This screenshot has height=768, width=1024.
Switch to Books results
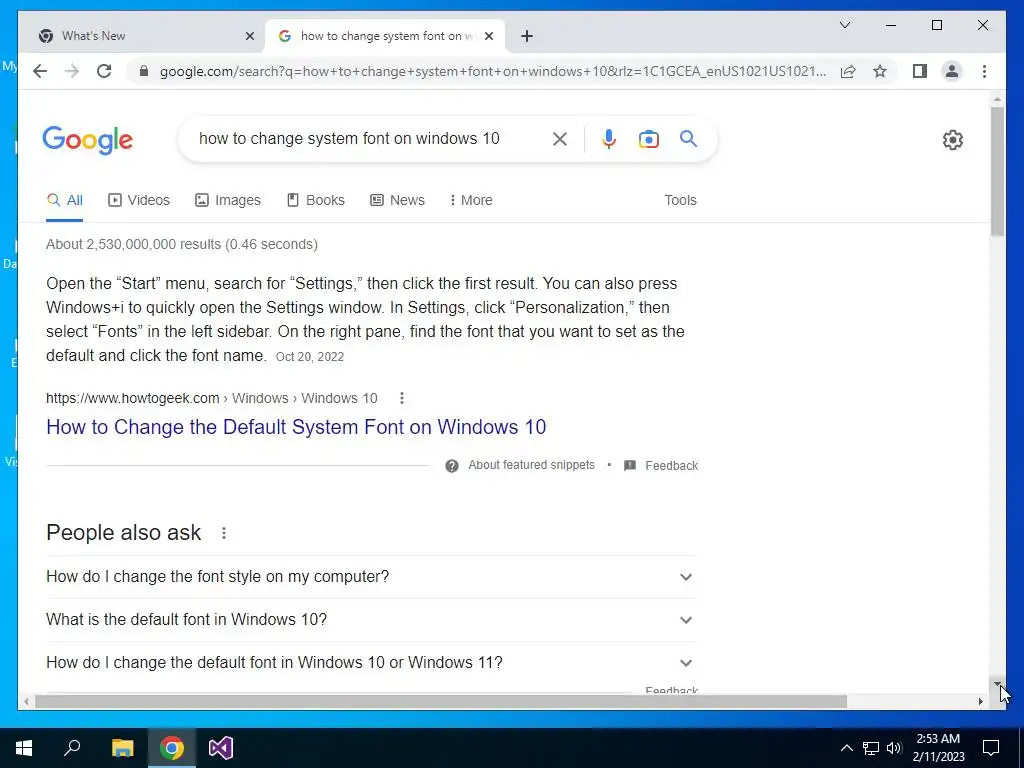[x=315, y=200]
